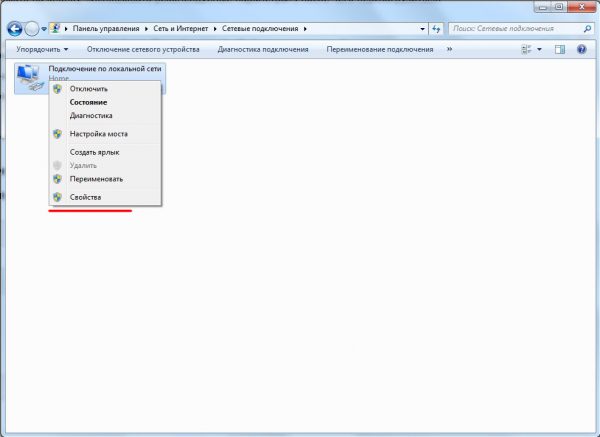
Task: Expand arrow after 'Сеть и Интернет' breadcrumb
Action: tap(215, 29)
